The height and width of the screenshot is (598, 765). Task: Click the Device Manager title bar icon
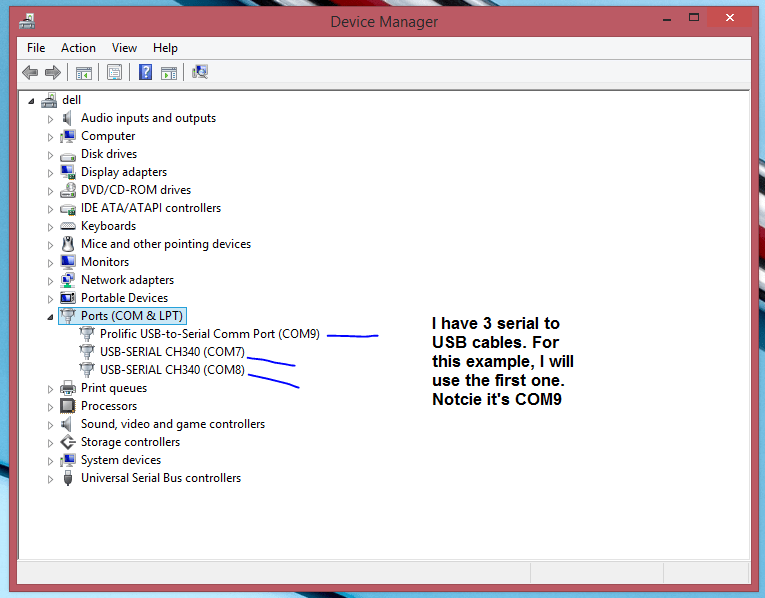pyautogui.click(x=27, y=21)
